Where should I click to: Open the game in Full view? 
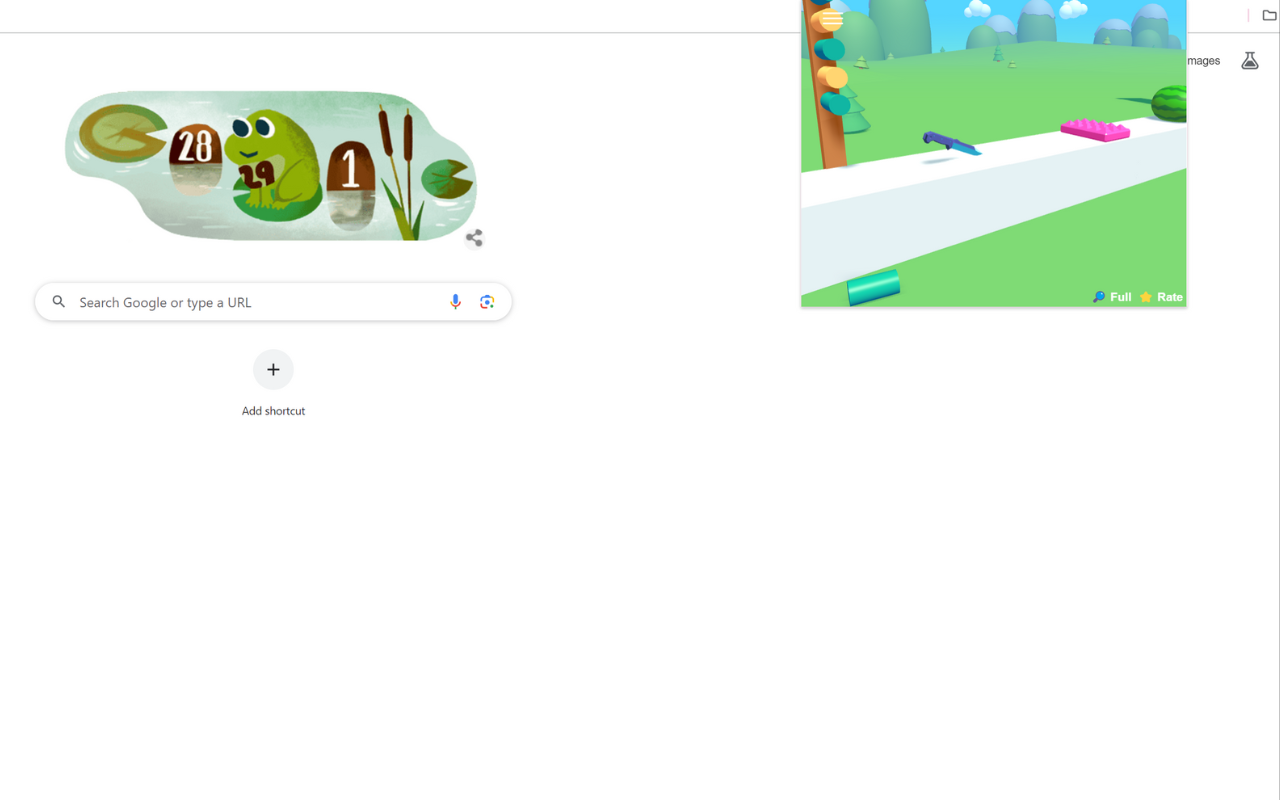(x=1112, y=297)
